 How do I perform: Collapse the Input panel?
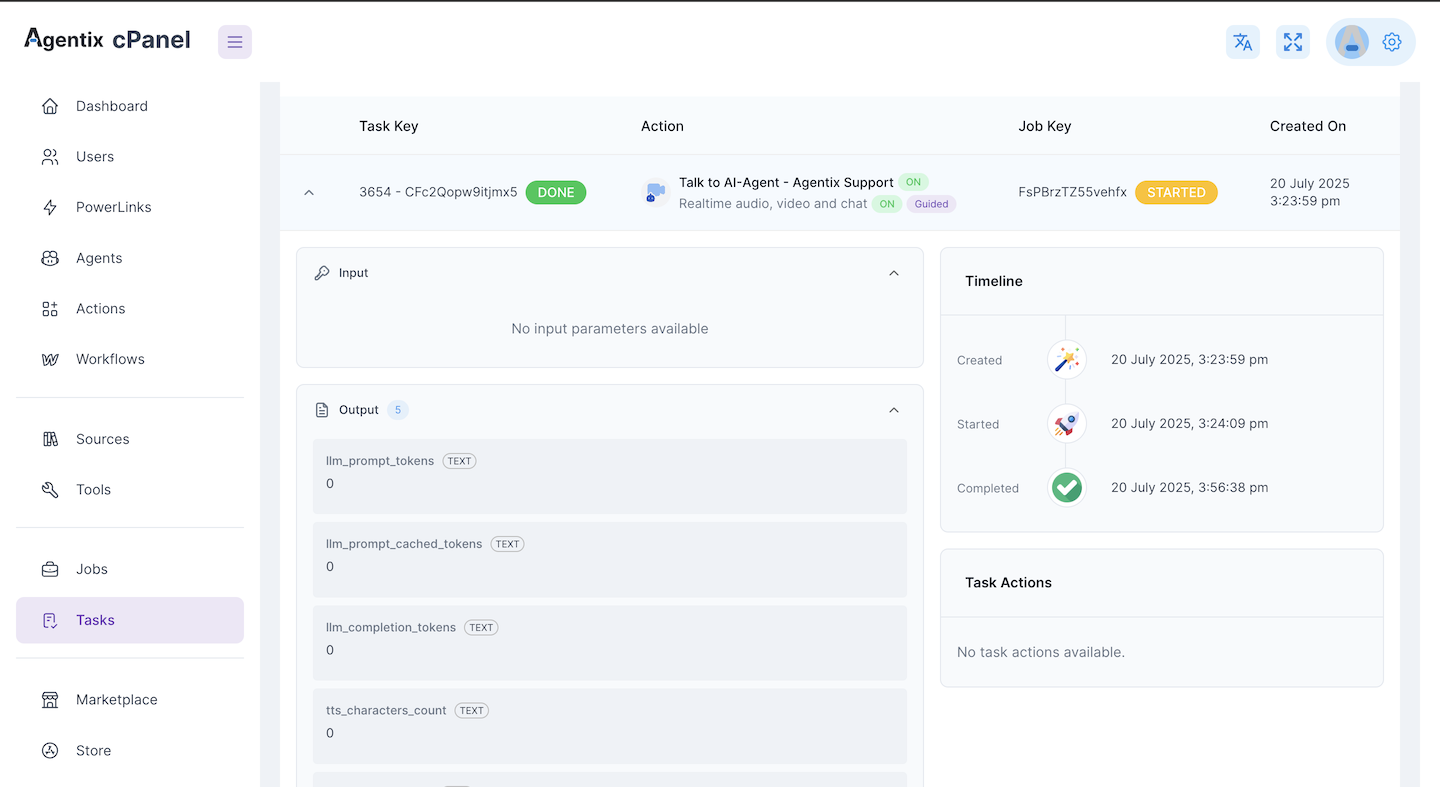coord(893,272)
